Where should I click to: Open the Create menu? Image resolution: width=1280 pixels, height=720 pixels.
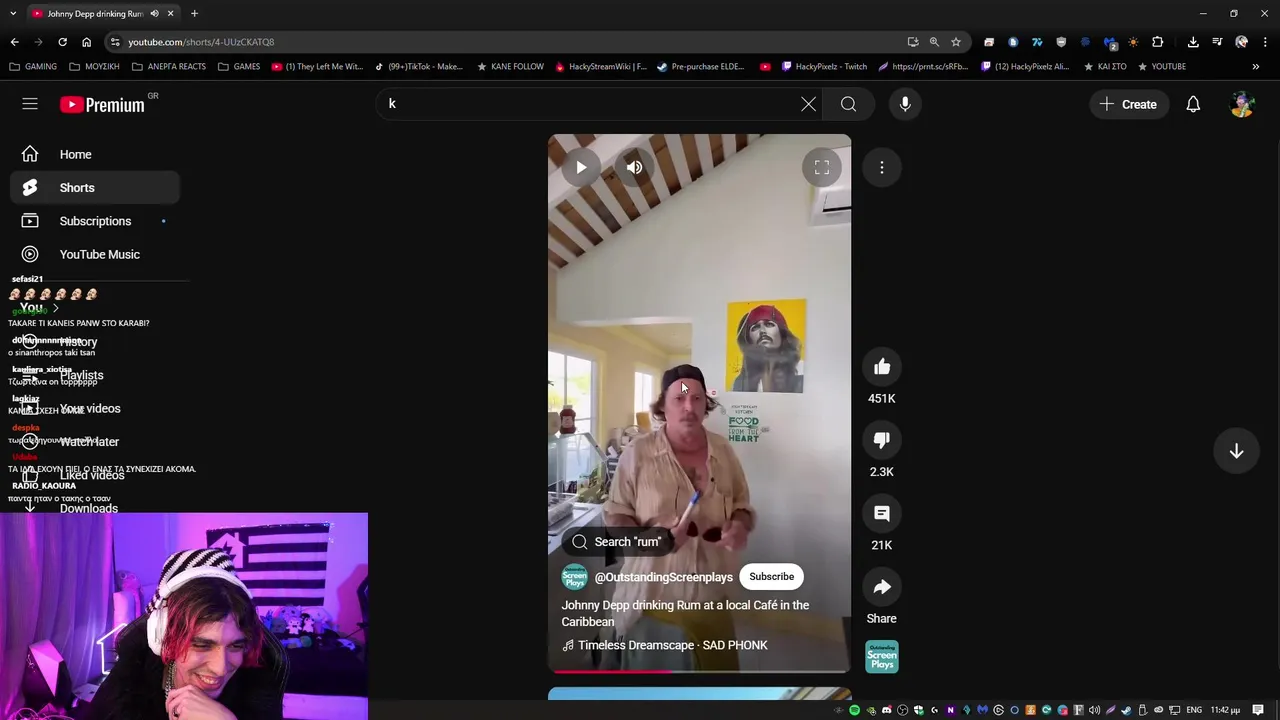point(1129,104)
